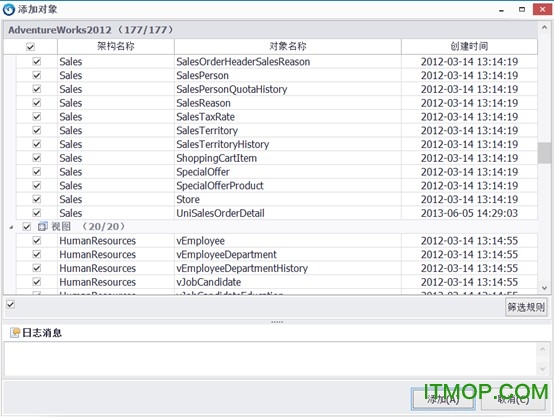The width and height of the screenshot is (554, 417).
Task: Click the 视图 (20/20) group label
Action: tap(88, 227)
